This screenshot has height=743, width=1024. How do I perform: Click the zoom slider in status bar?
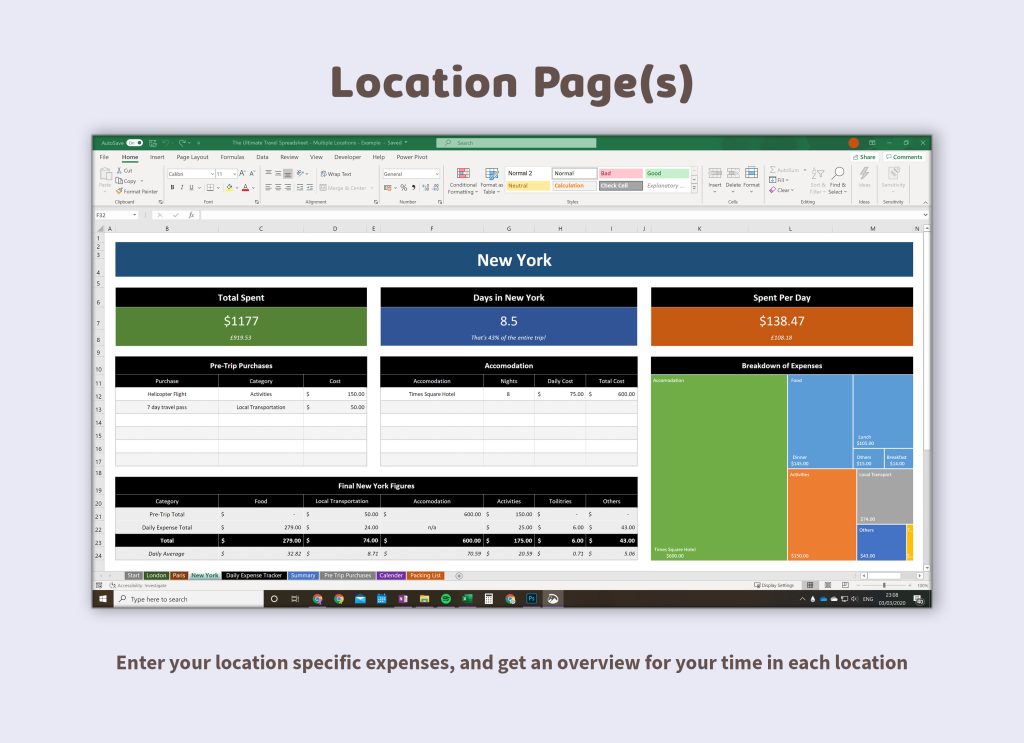point(884,585)
